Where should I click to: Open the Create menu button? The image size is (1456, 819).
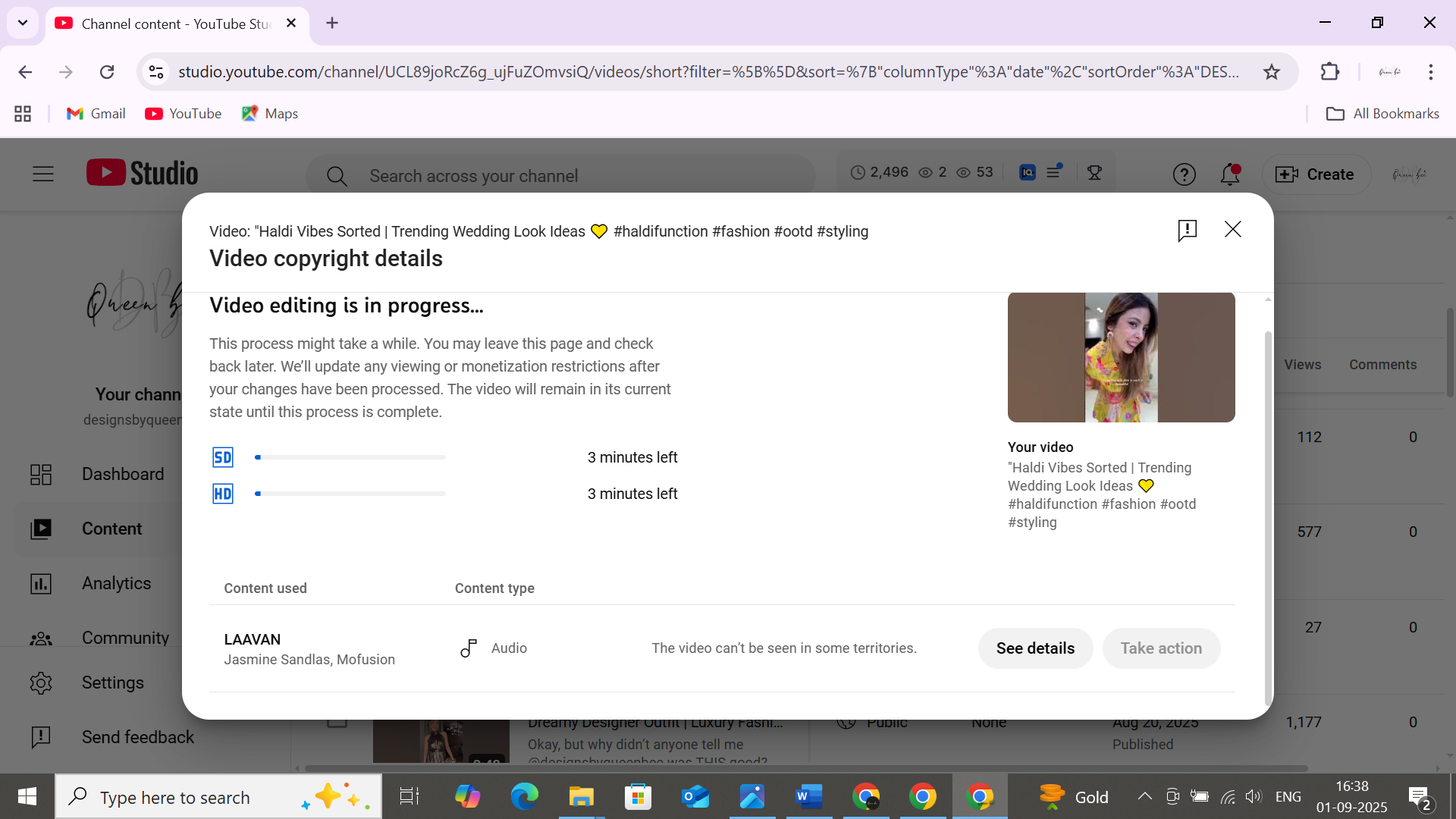tap(1316, 174)
